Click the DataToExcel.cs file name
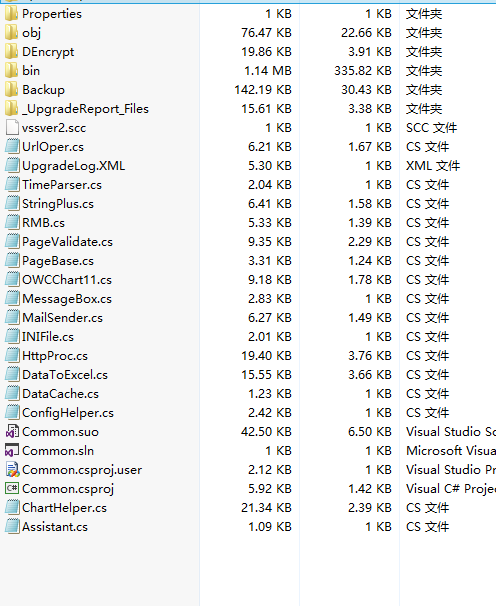Image resolution: width=496 pixels, height=606 pixels. tap(65, 375)
